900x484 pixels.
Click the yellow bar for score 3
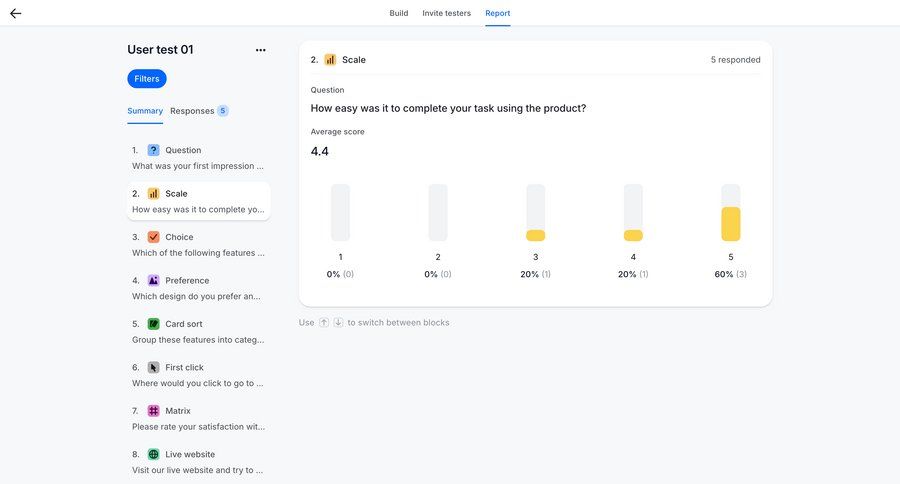click(x=535, y=236)
